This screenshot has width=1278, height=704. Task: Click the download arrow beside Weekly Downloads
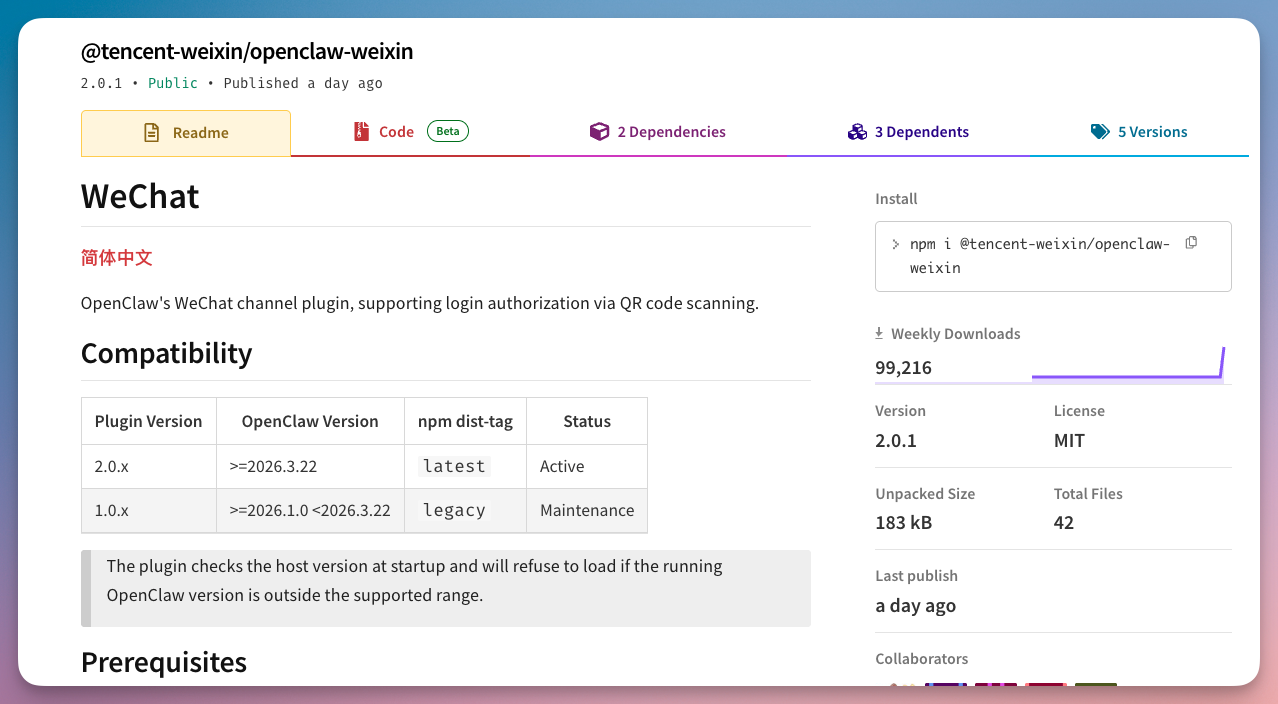tap(879, 334)
